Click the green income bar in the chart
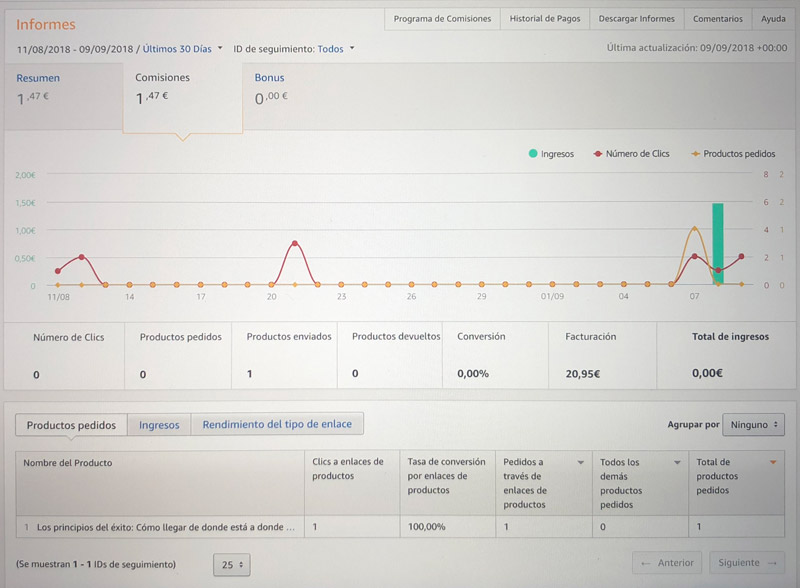This screenshot has width=800, height=588. pos(717,243)
